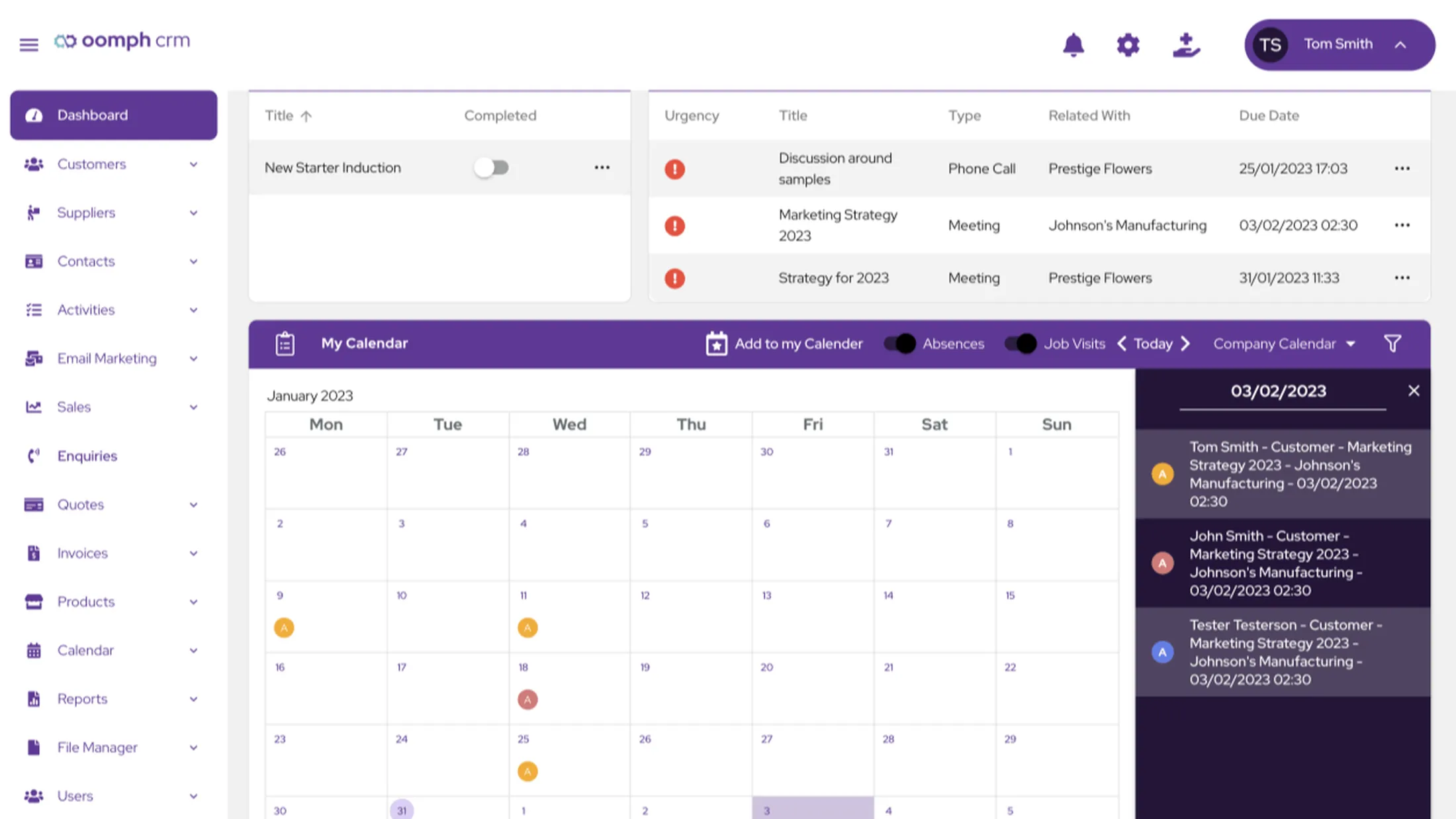Click the activity marker on January 11
The width and height of the screenshot is (1456, 819).
tap(527, 628)
